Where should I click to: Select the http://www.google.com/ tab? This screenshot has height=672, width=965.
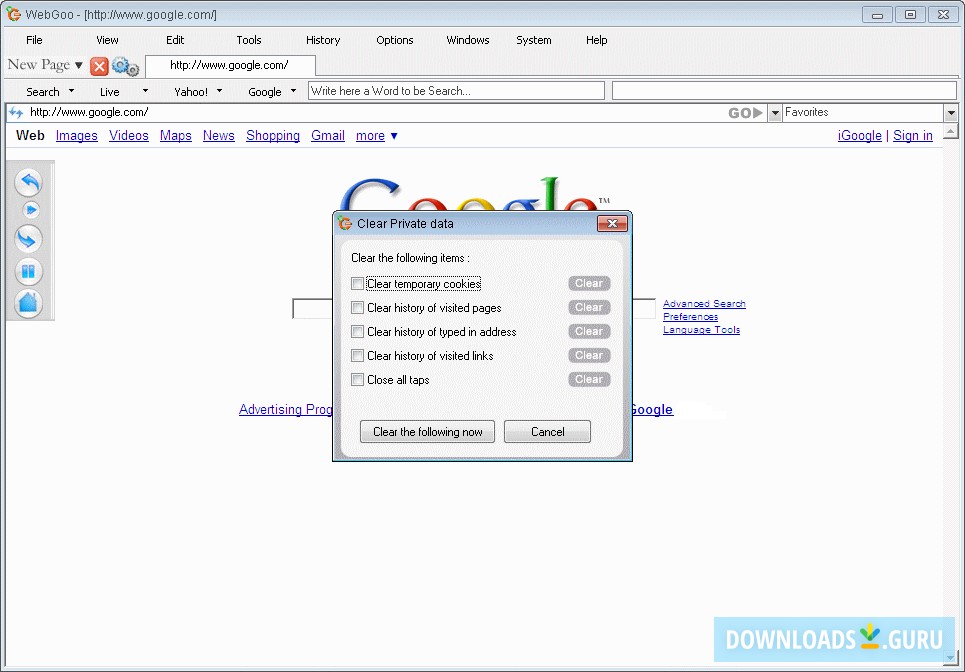230,65
